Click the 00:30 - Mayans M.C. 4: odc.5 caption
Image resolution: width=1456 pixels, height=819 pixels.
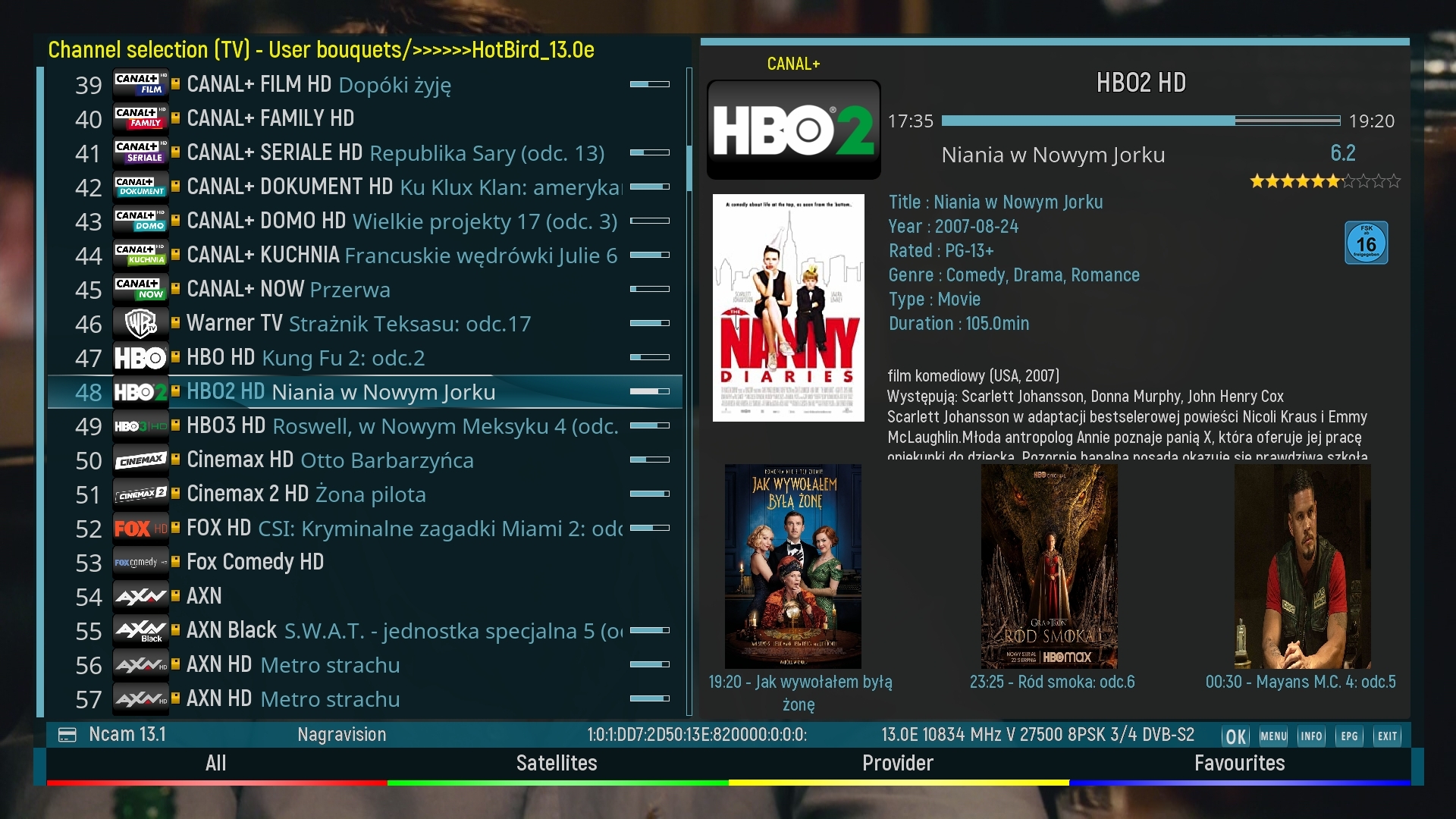point(1301,682)
